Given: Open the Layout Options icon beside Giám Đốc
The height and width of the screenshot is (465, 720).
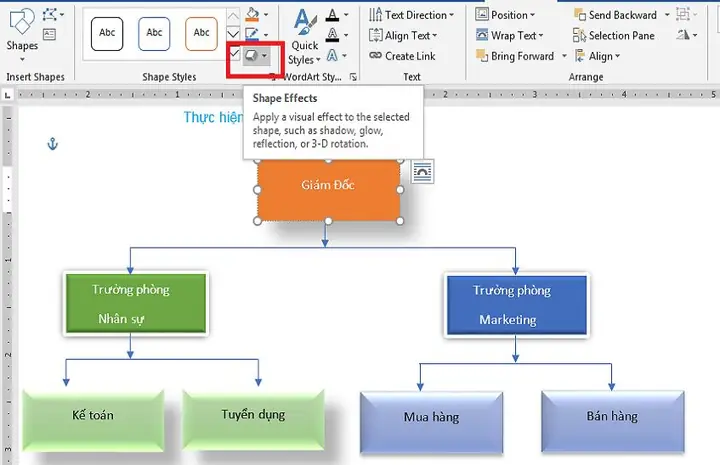Looking at the screenshot, I should pos(422,172).
